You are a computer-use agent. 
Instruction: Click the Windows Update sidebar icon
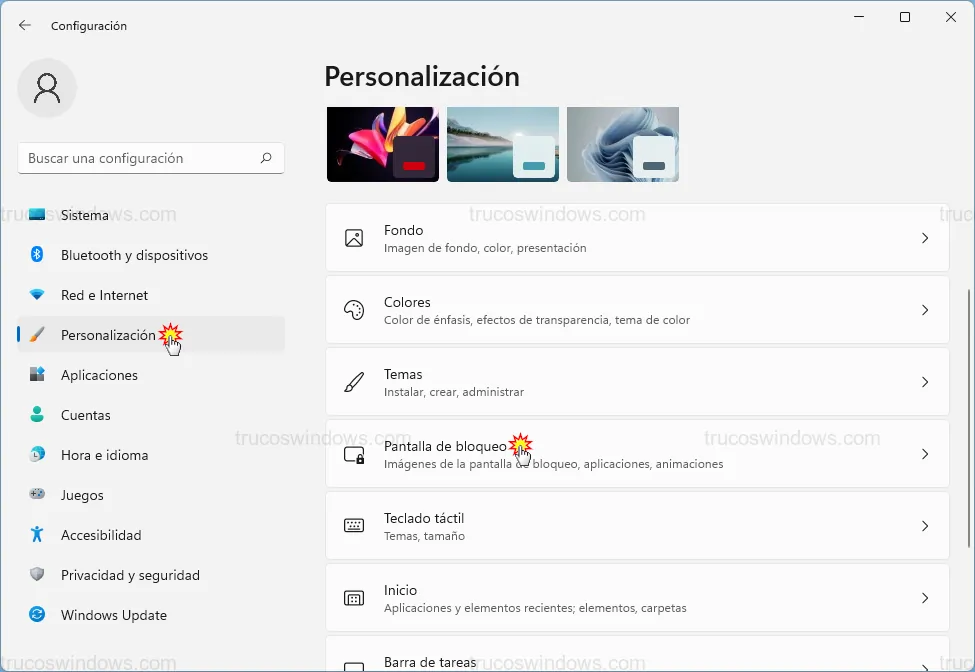pos(37,615)
